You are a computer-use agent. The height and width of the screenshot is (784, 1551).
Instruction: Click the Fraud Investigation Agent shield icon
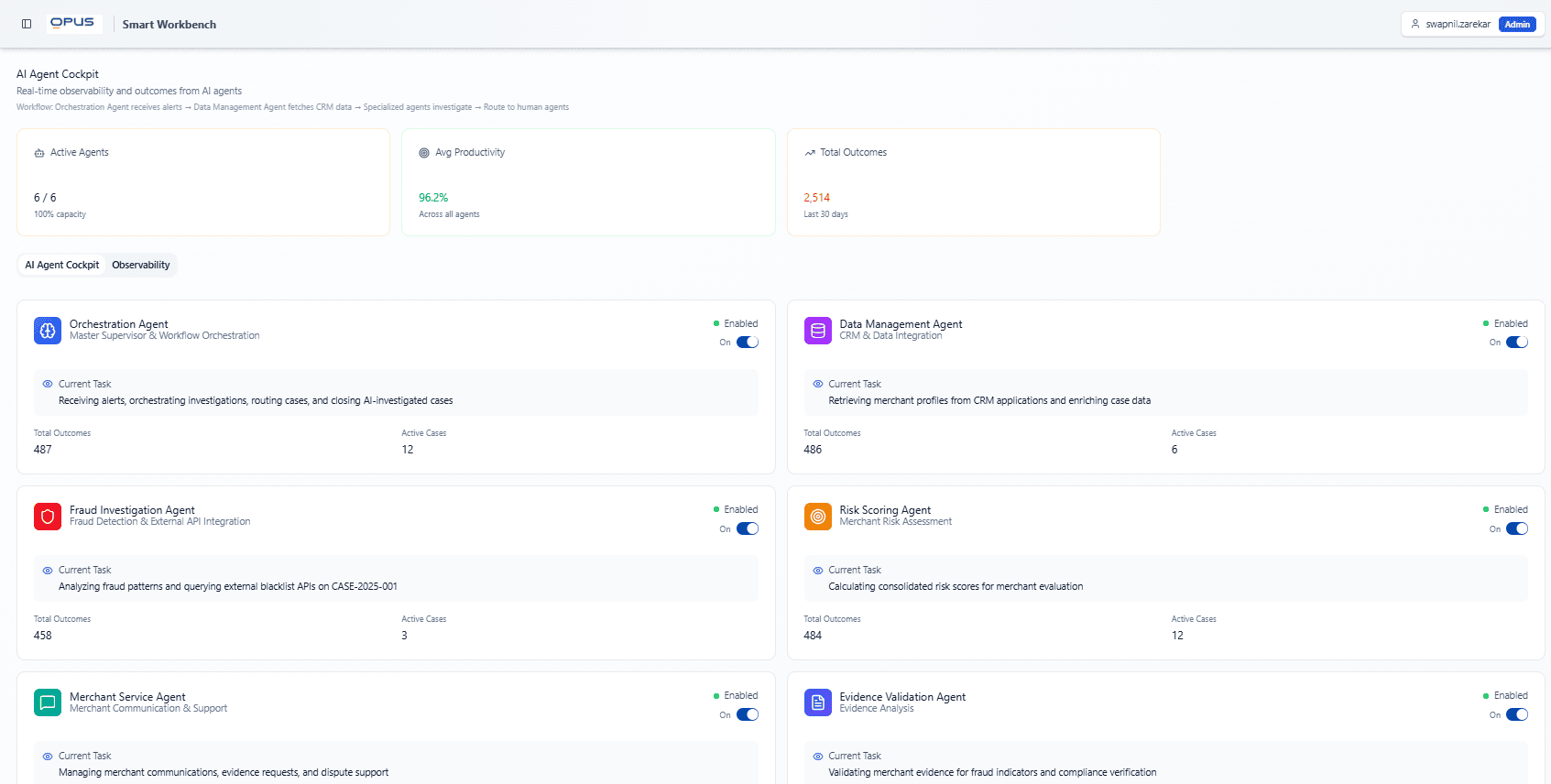tap(48, 517)
